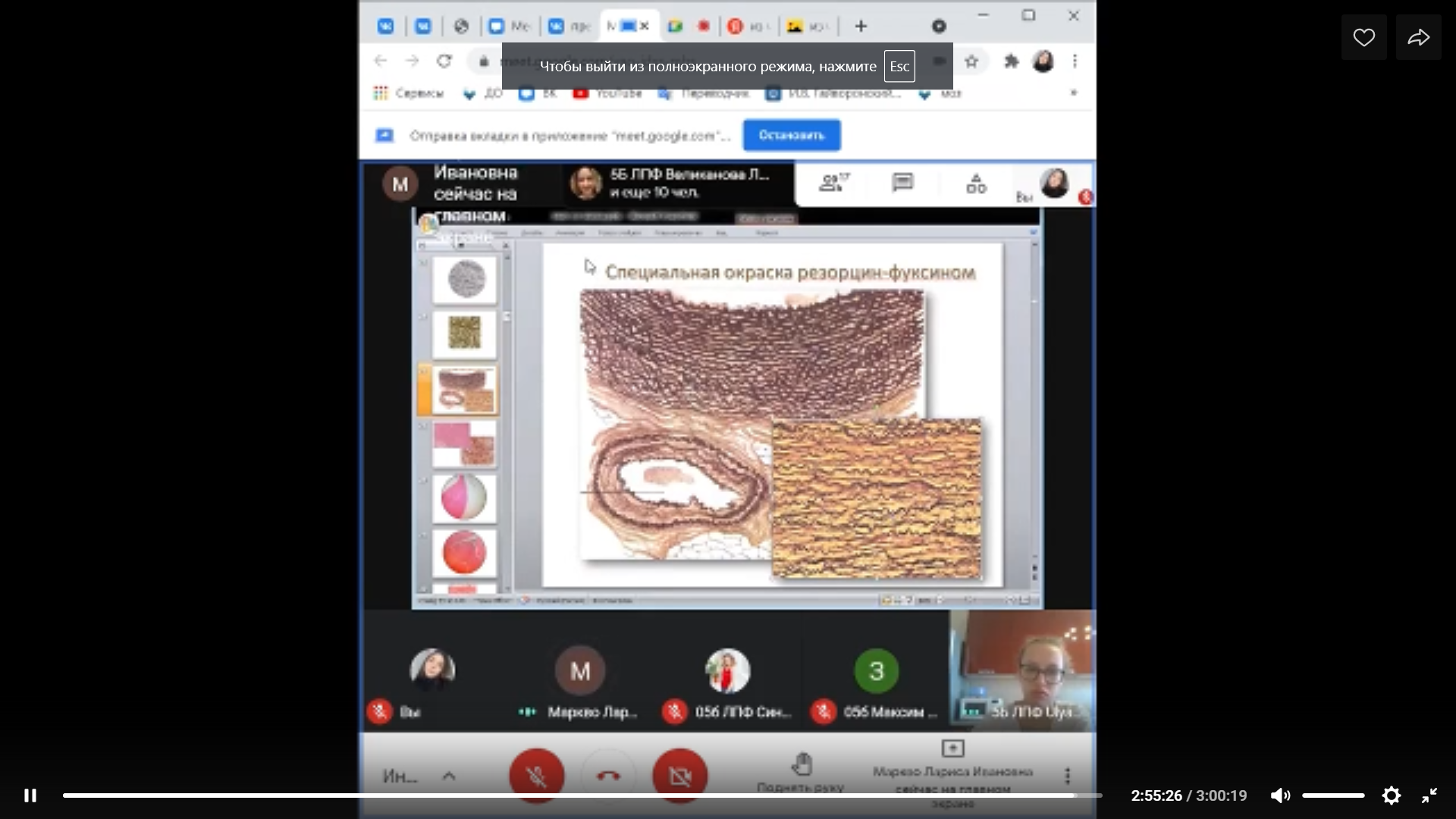1456x819 pixels.
Task: Switch to the first VK browser tab
Action: 386,27
